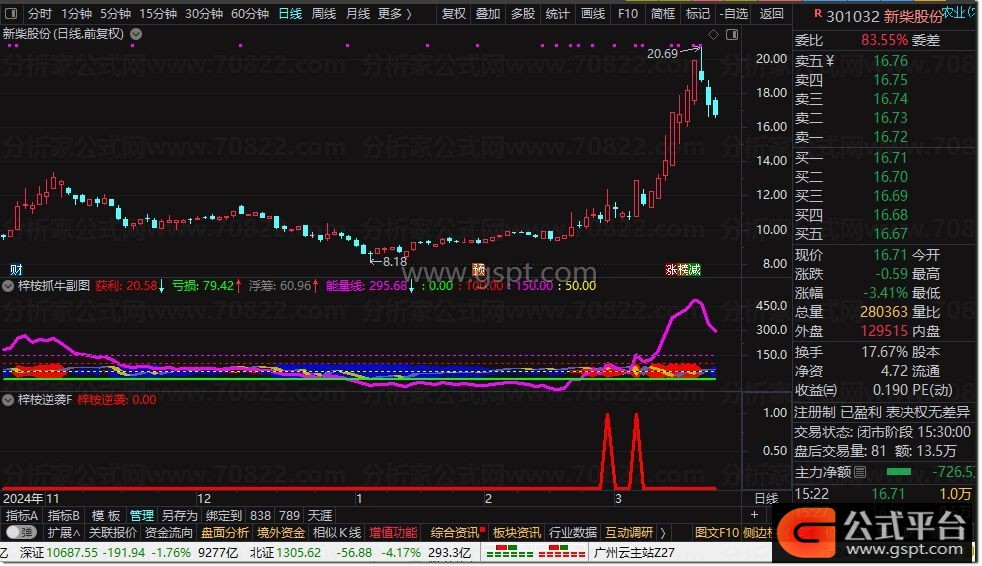Switch to 指标B tab
This screenshot has width=982, height=566.
[x=63, y=516]
